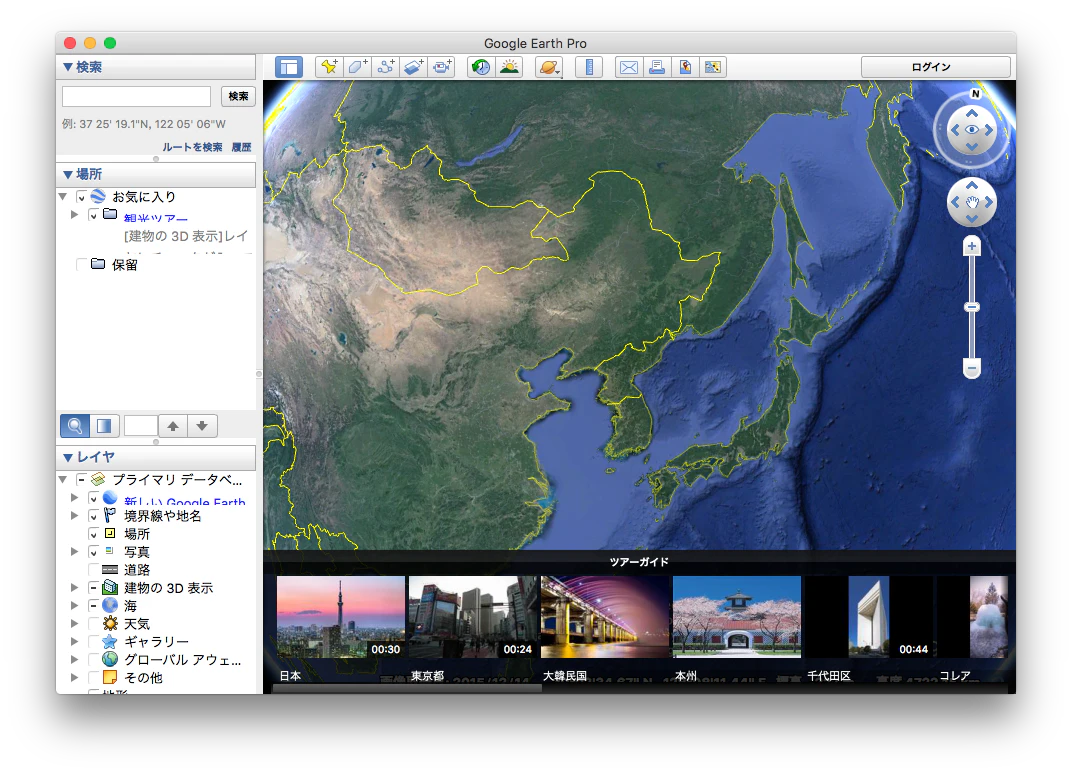This screenshot has width=1072, height=774.
Task: Toggle sunlight across the landscape
Action: [509, 67]
